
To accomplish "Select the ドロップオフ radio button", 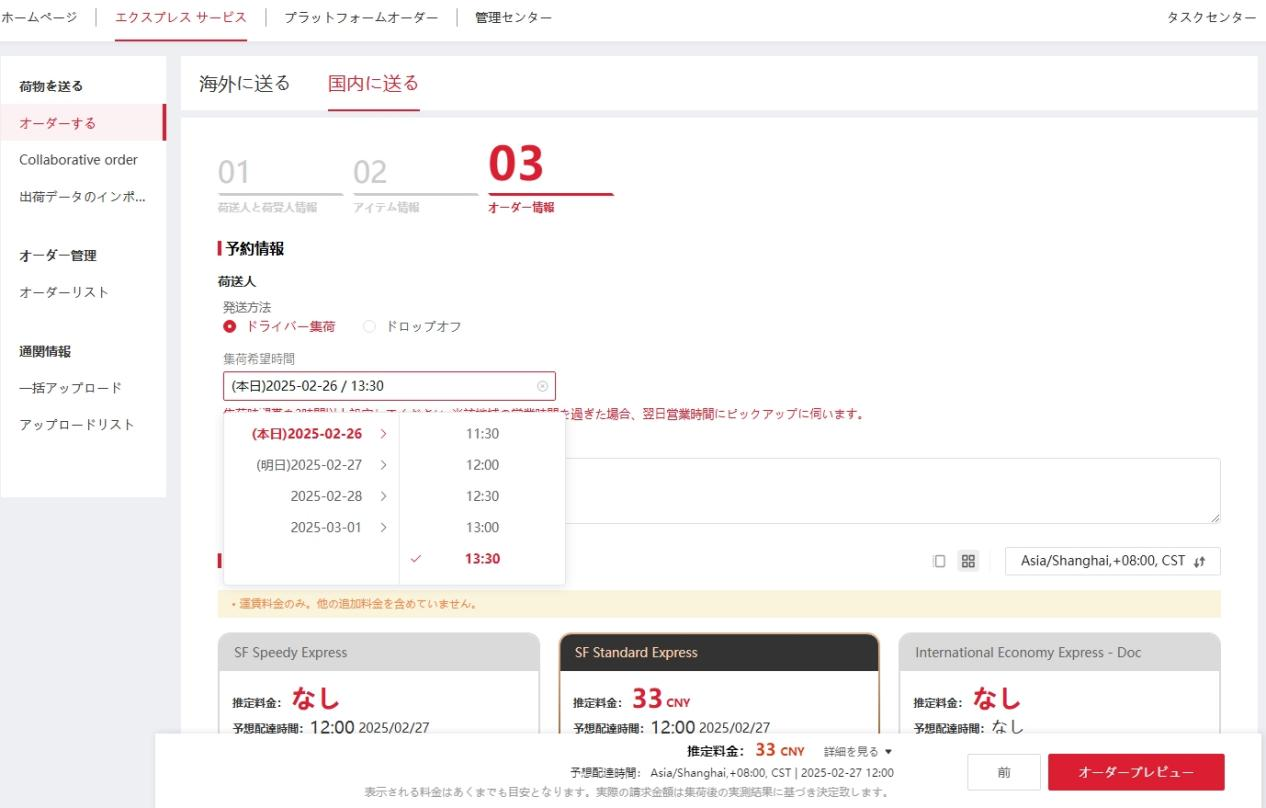I will 369,326.
